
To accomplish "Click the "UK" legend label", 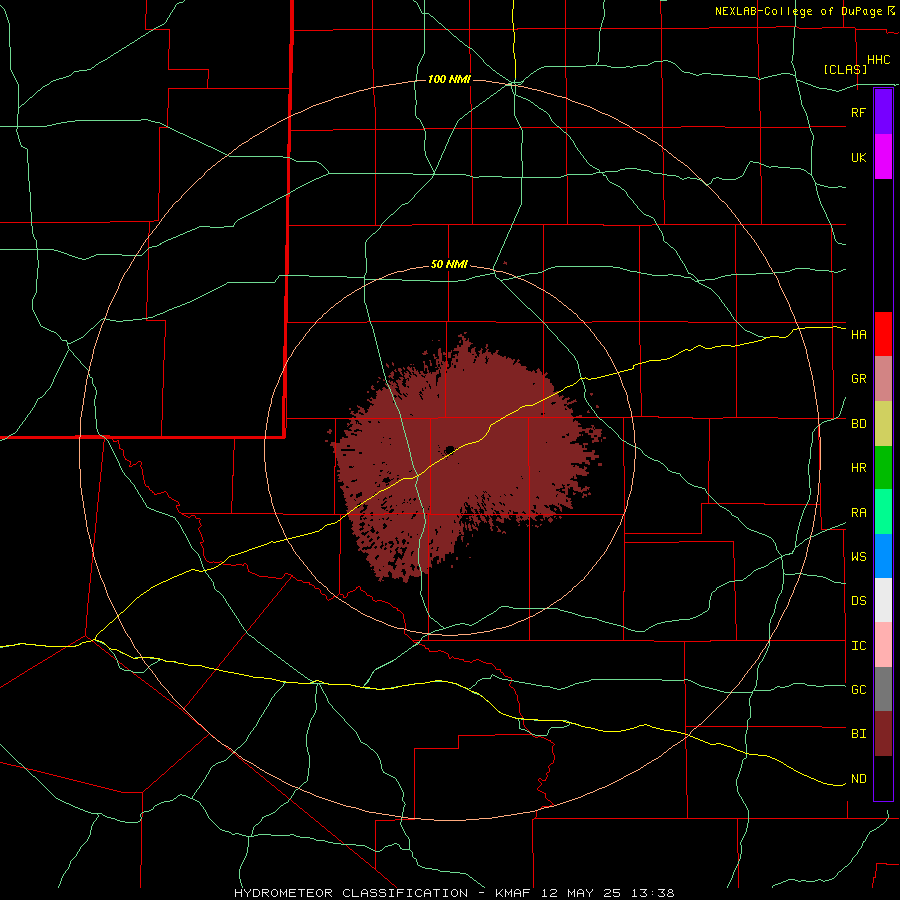I will click(858, 157).
